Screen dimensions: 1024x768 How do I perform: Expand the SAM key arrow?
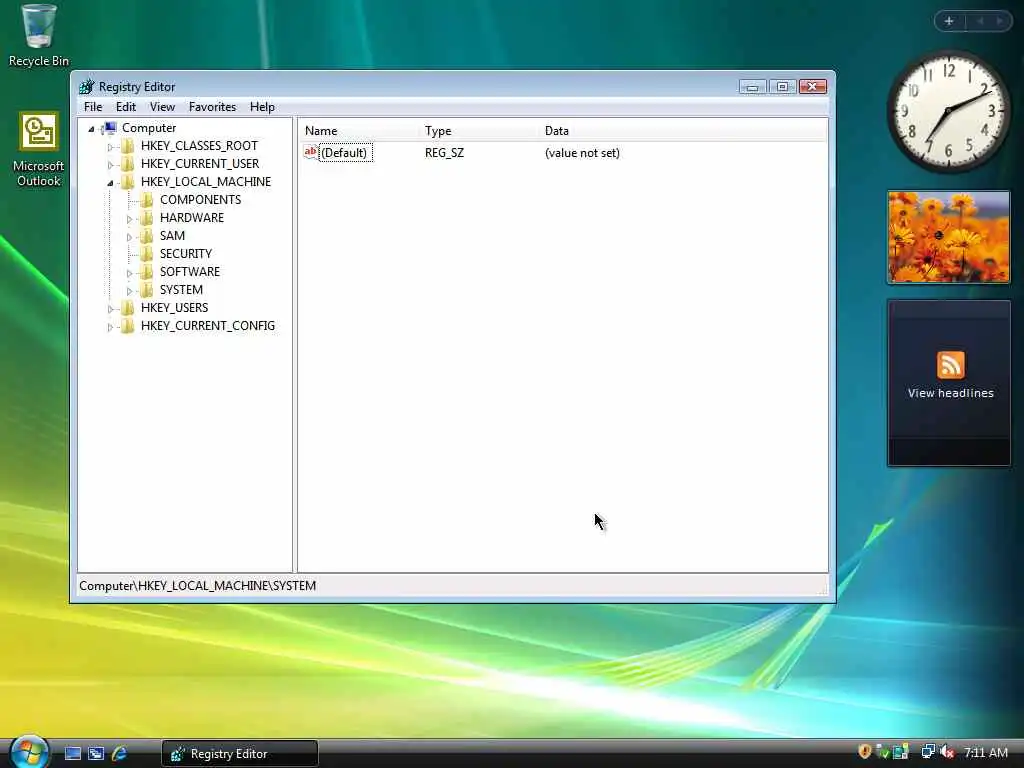[129, 236]
